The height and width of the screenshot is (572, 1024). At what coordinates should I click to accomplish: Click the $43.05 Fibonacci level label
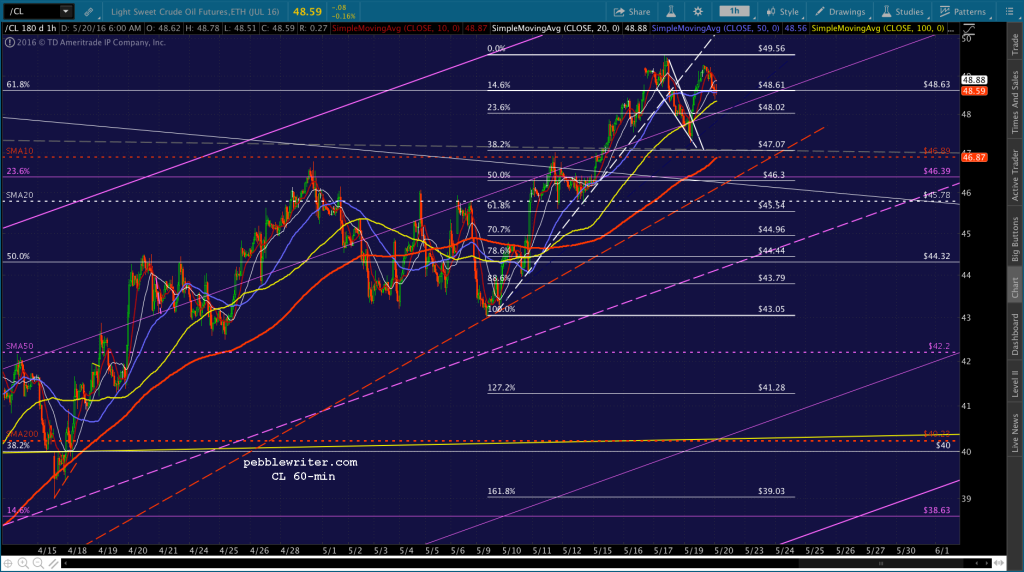(x=771, y=309)
